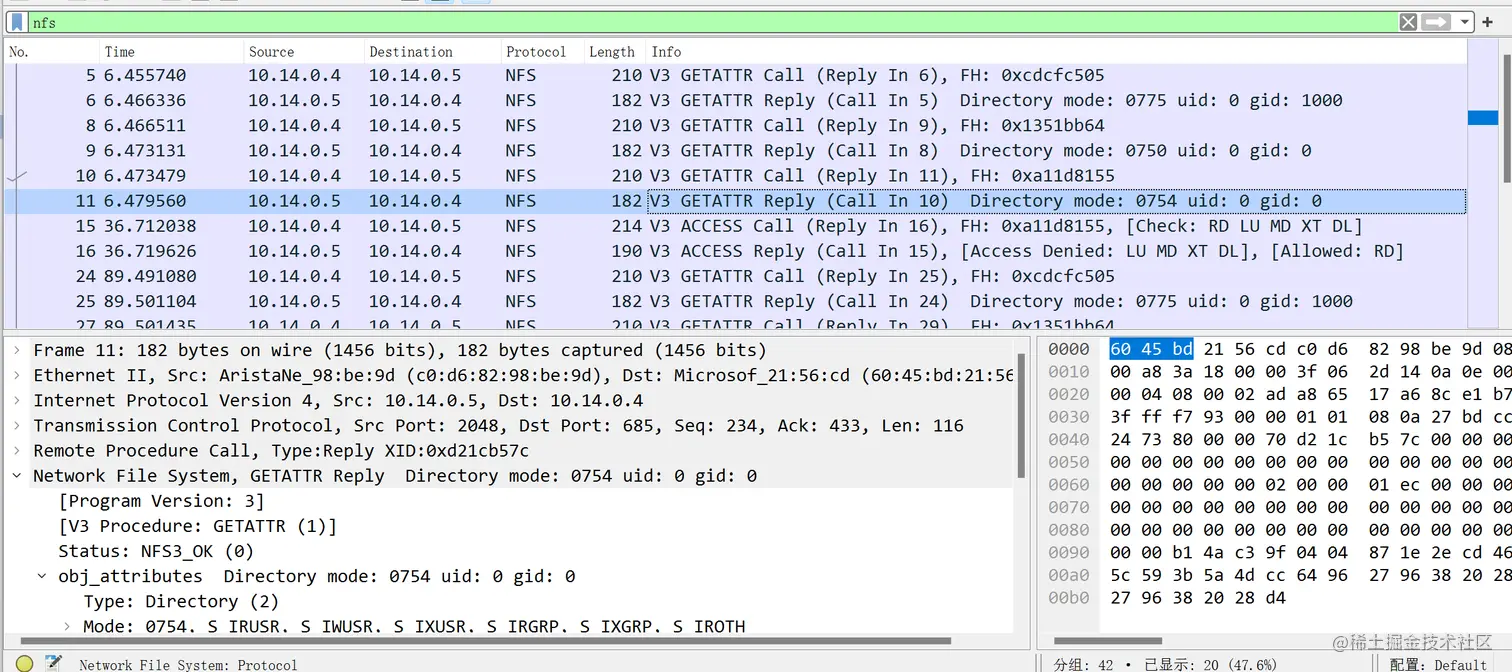
Task: Select the [V3 Procedure: GETATTR (1)] line
Action: click(x=198, y=526)
